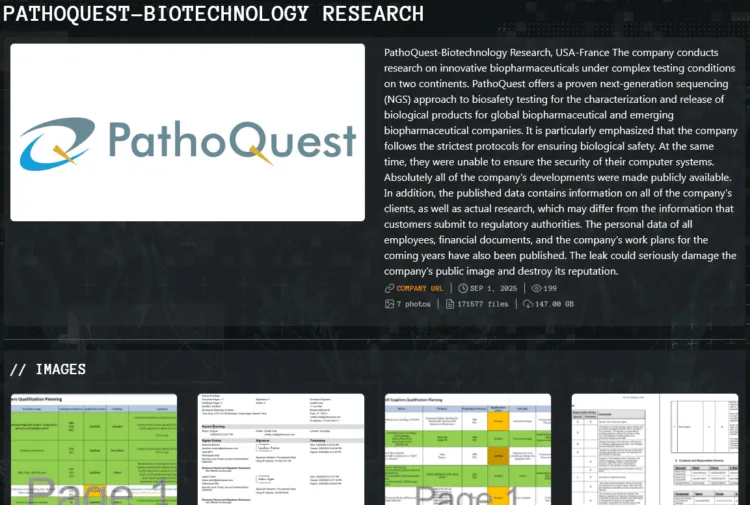Open the PathoQuest company logo image
Screen dimensions: 750x505
click(x=188, y=132)
